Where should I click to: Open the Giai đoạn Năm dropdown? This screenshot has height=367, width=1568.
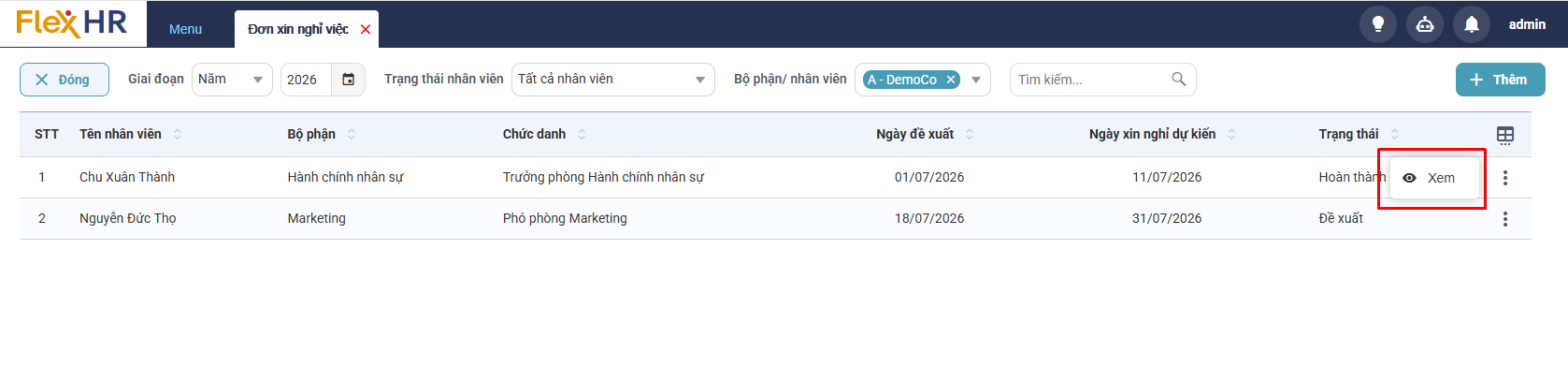pyautogui.click(x=232, y=80)
